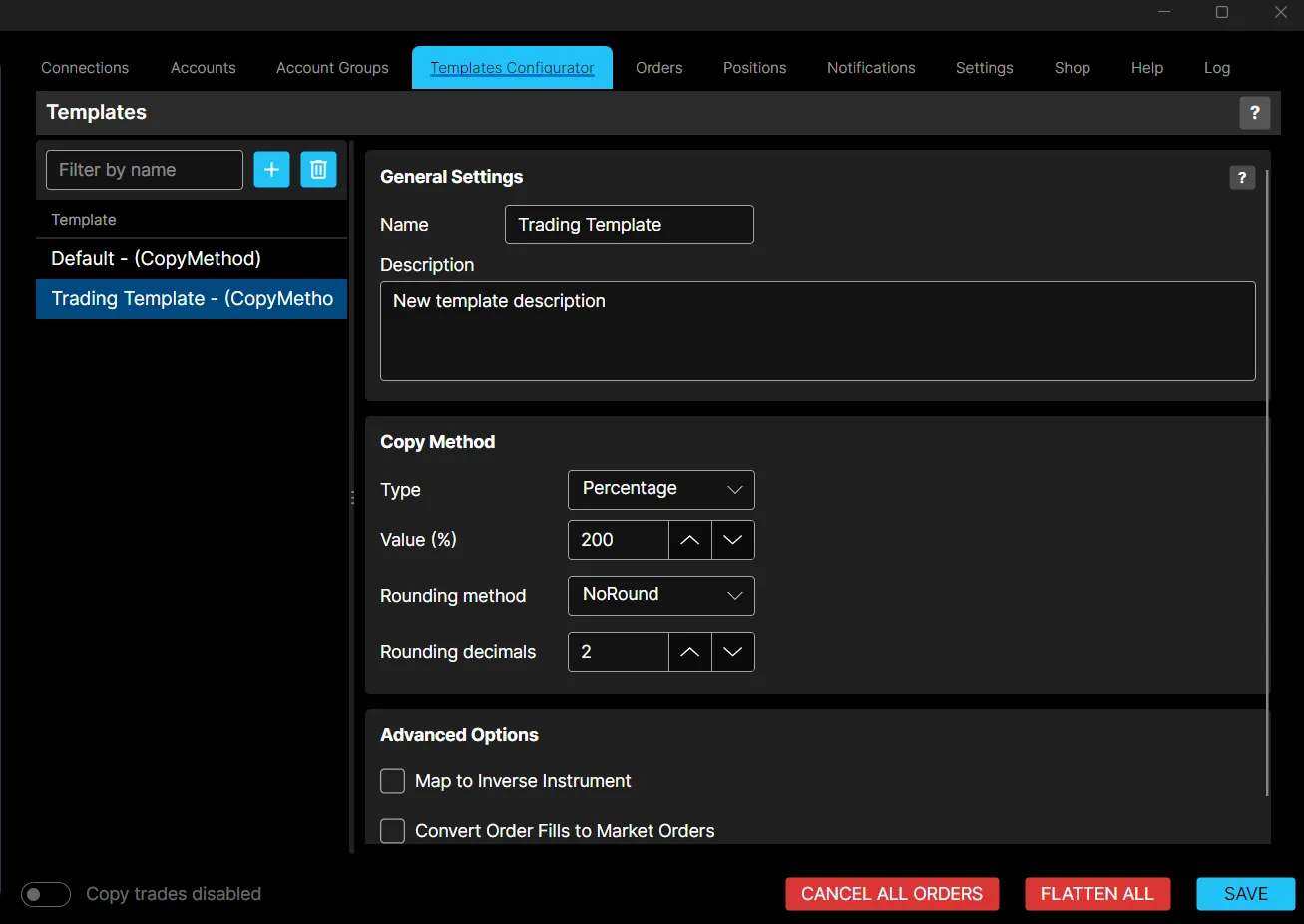Open the Settings tab

[985, 68]
